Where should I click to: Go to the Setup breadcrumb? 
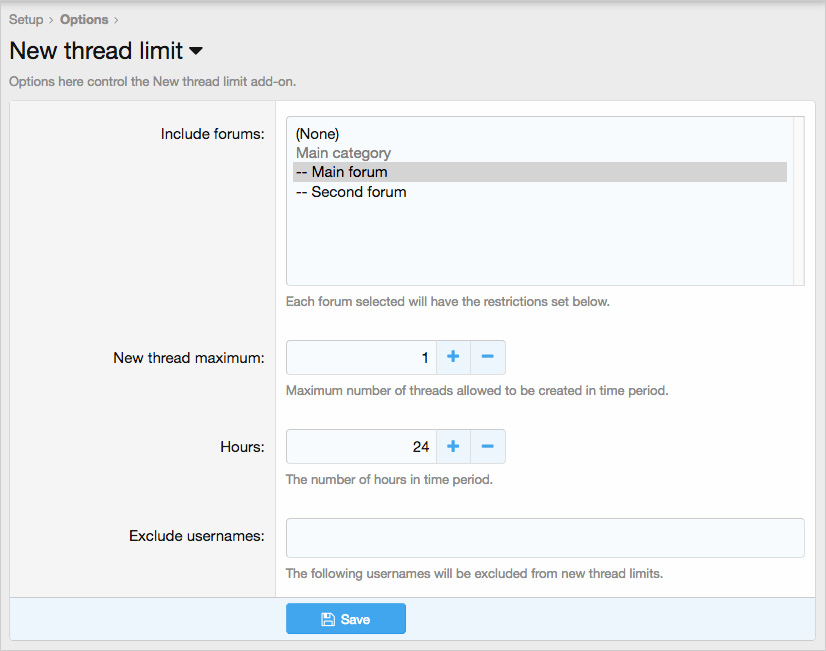pos(26,19)
